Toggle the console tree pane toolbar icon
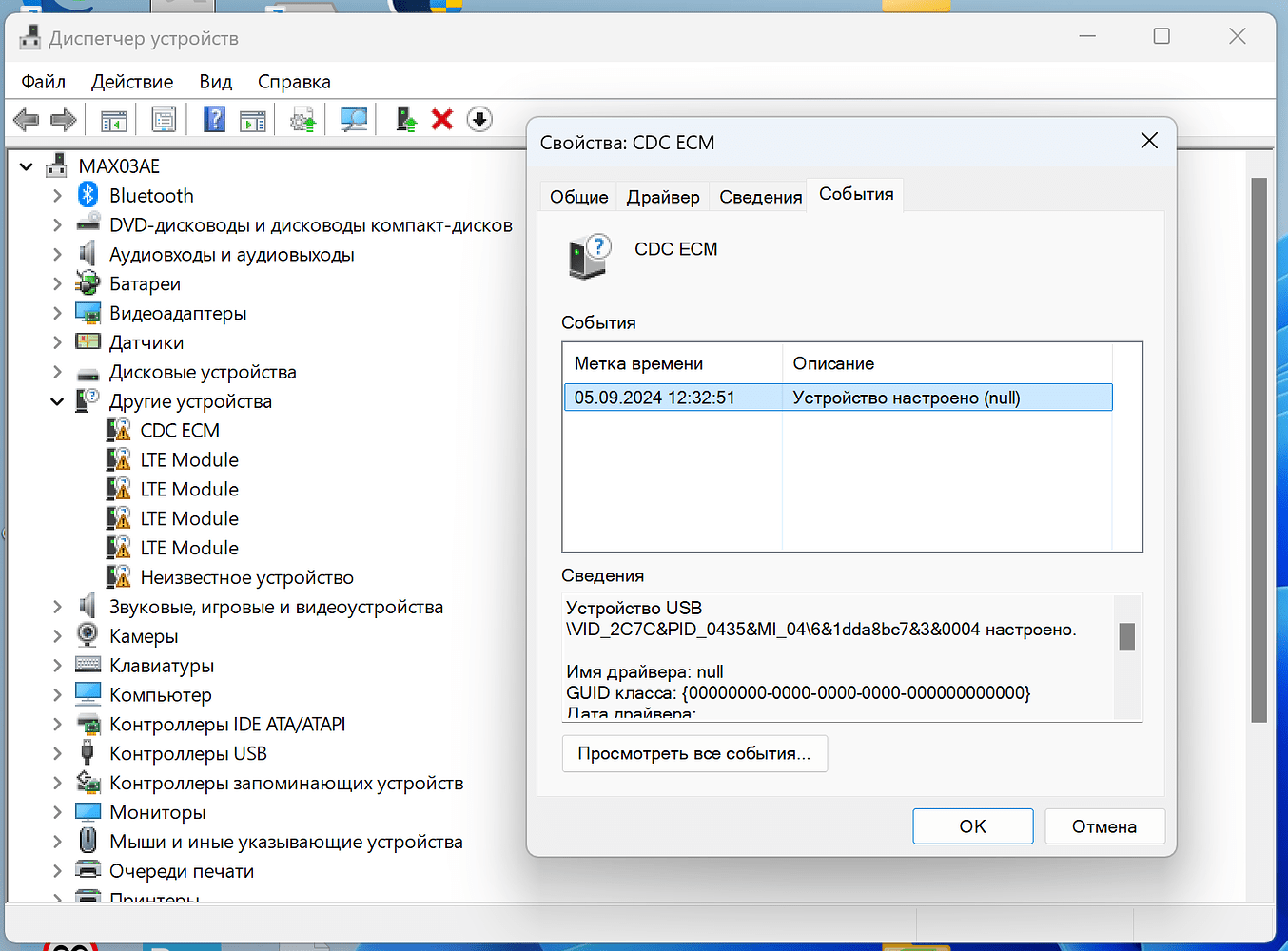 pyautogui.click(x=113, y=120)
